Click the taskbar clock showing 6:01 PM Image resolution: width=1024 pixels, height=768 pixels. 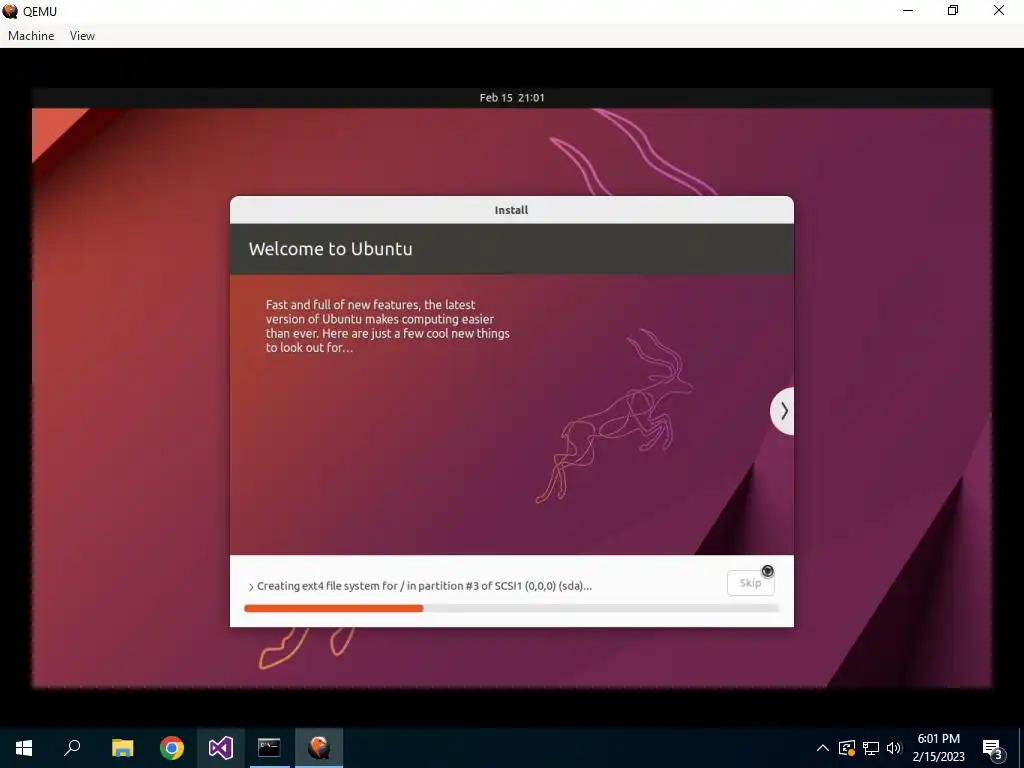pyautogui.click(x=938, y=748)
